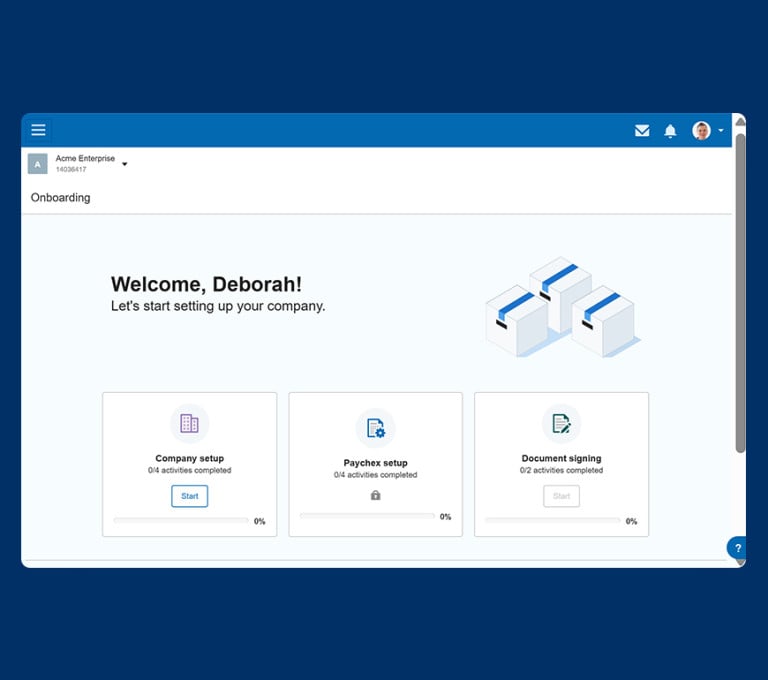The image size is (768, 680).
Task: Click the Onboarding page heading
Action: 60,197
